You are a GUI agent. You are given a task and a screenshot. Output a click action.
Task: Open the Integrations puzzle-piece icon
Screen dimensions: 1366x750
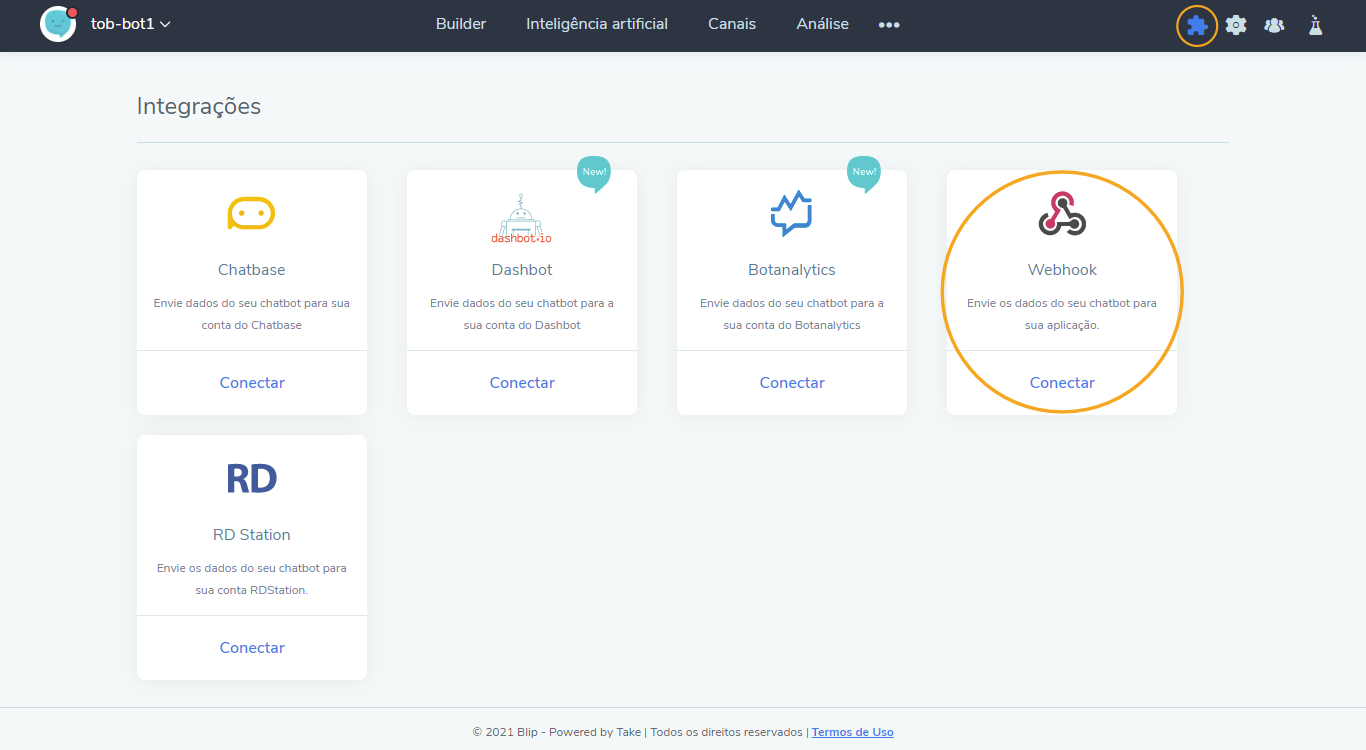[x=1197, y=26]
